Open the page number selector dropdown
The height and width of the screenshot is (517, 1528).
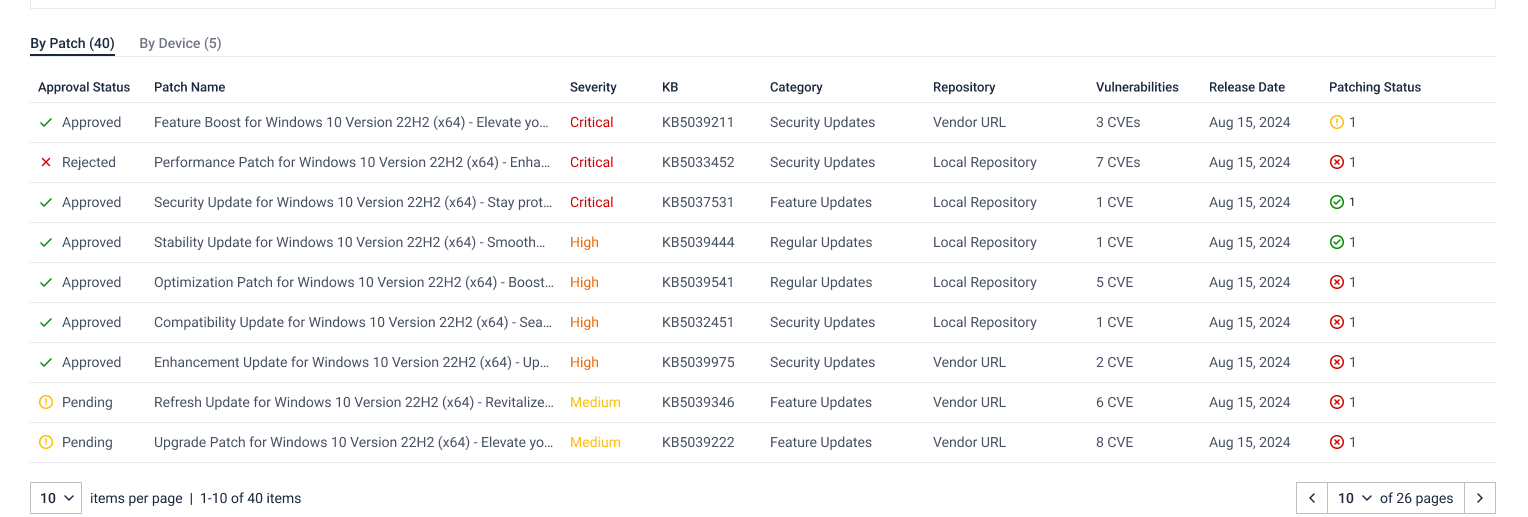pos(1353,498)
